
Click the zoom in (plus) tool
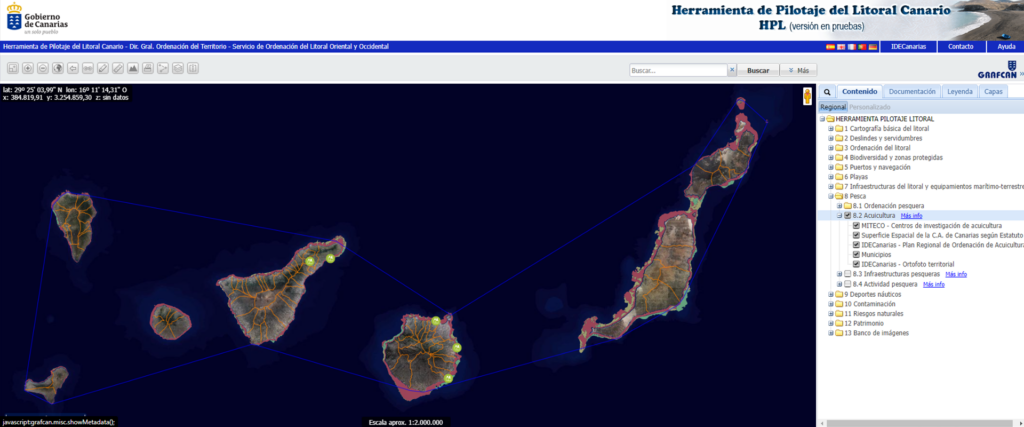[x=28, y=68]
